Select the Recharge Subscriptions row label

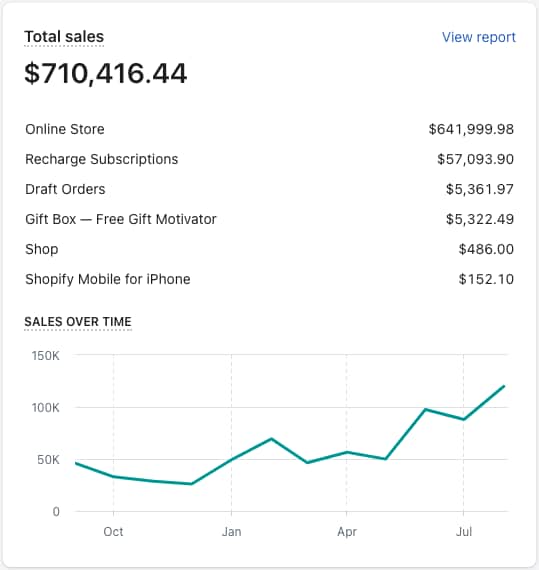click(x=101, y=159)
